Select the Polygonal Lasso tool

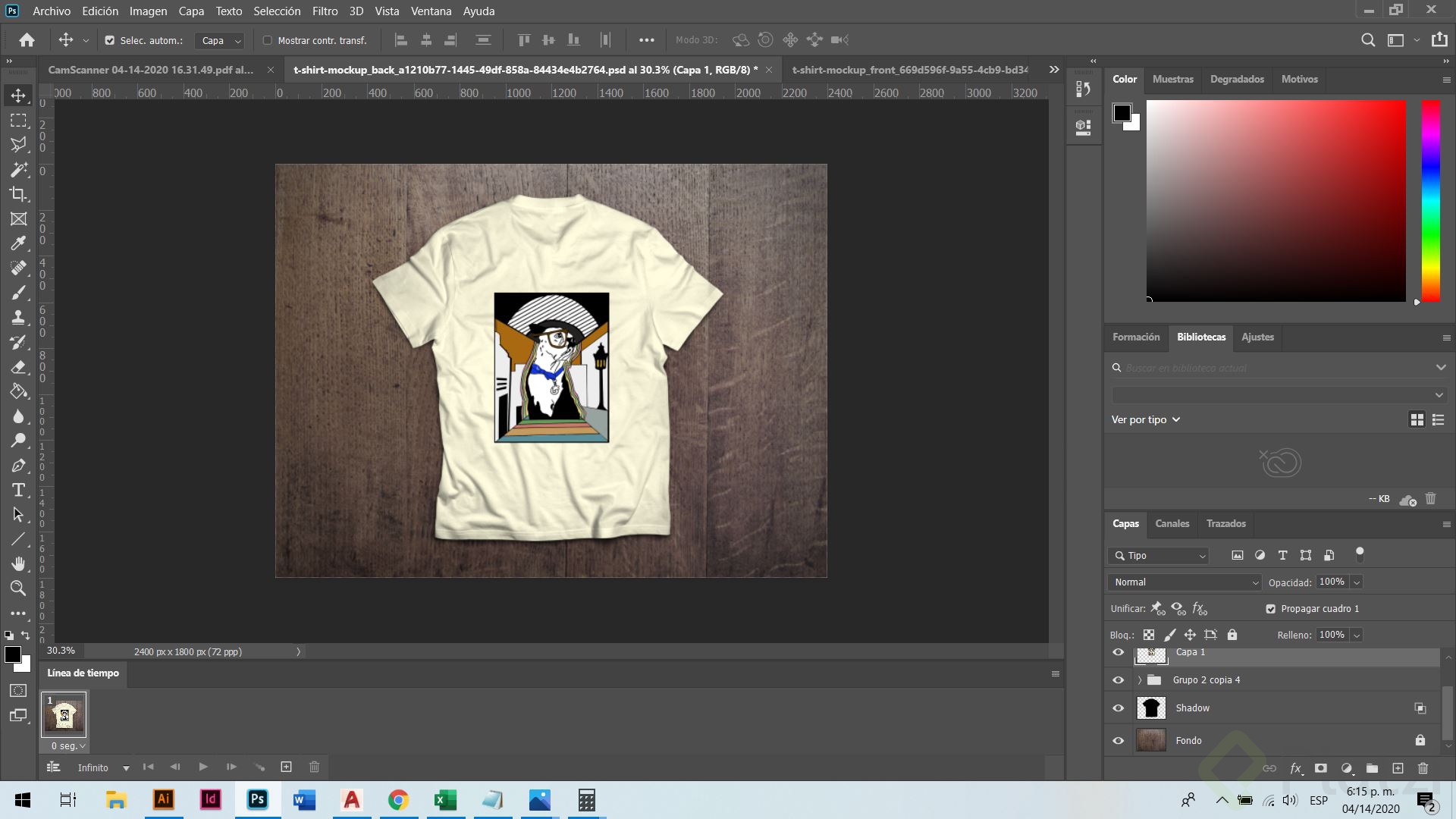point(18,145)
